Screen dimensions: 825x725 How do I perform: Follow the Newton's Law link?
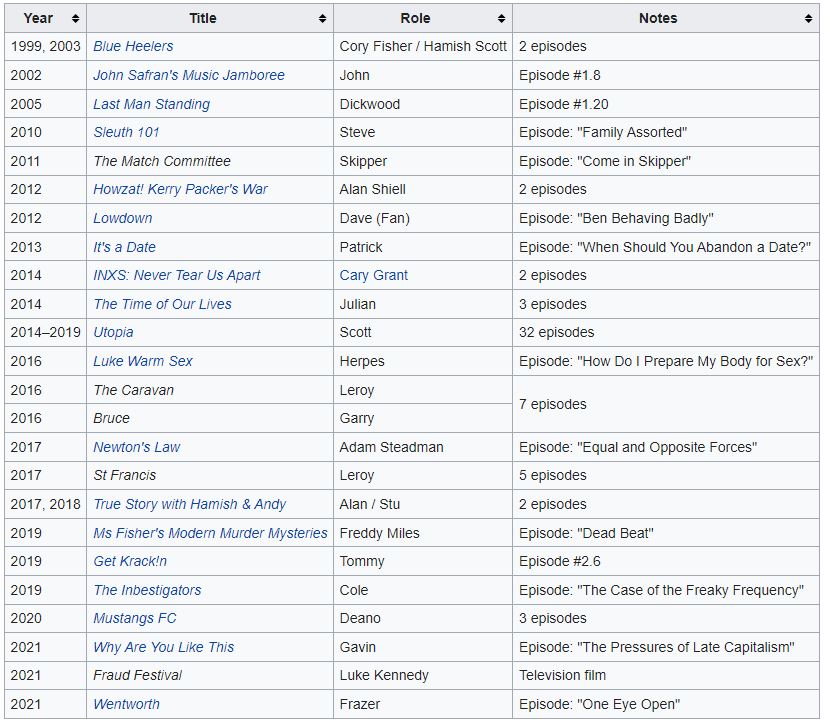pyautogui.click(x=137, y=447)
